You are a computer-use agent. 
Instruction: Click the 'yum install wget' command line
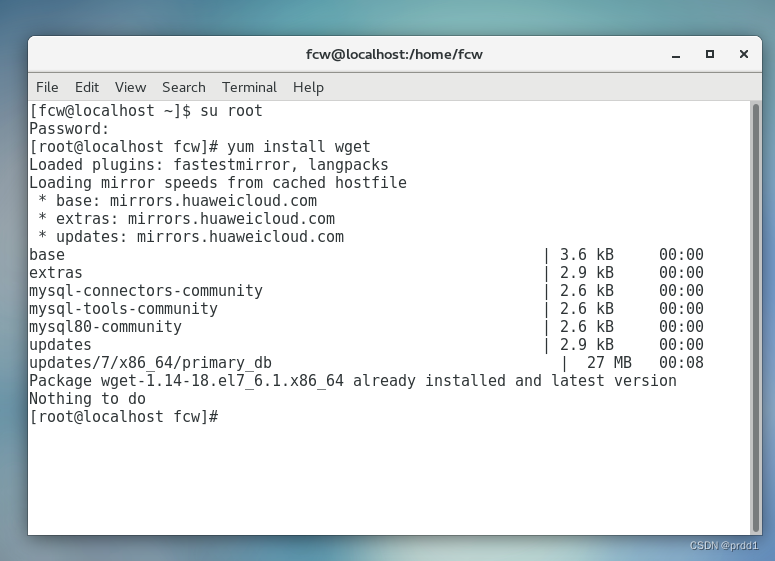click(x=200, y=147)
